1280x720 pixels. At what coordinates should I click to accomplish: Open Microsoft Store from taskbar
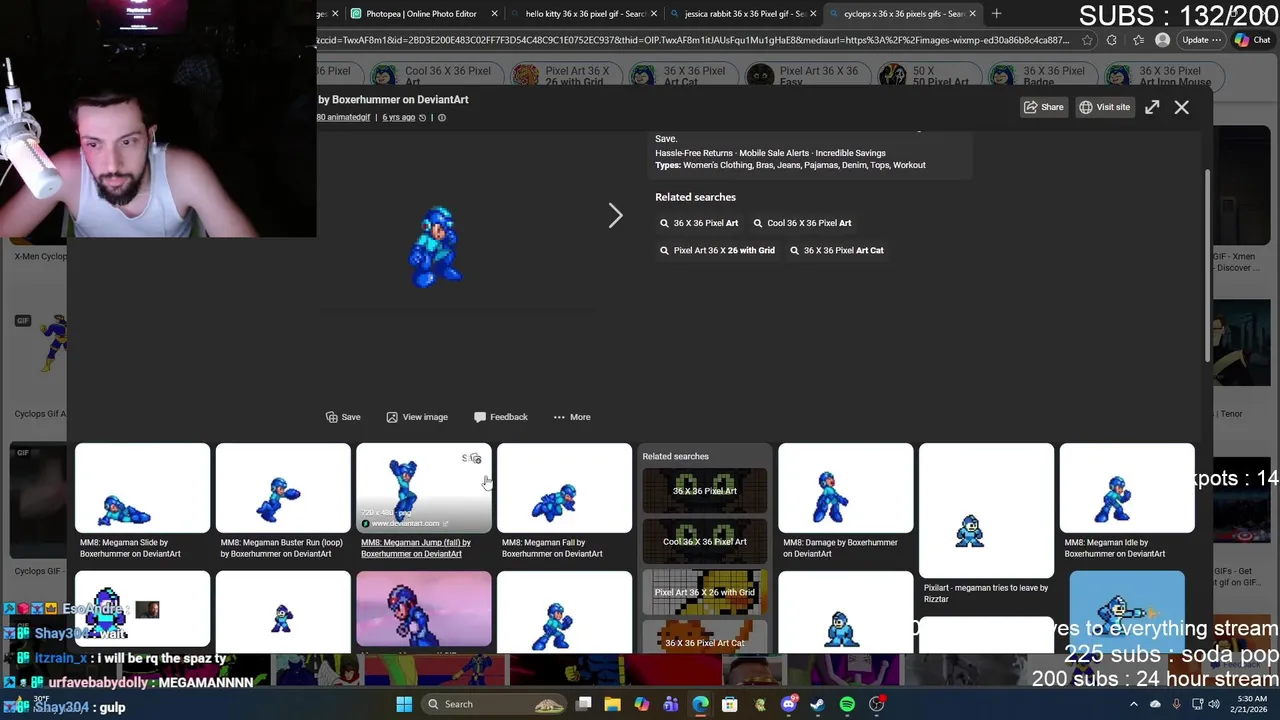730,704
